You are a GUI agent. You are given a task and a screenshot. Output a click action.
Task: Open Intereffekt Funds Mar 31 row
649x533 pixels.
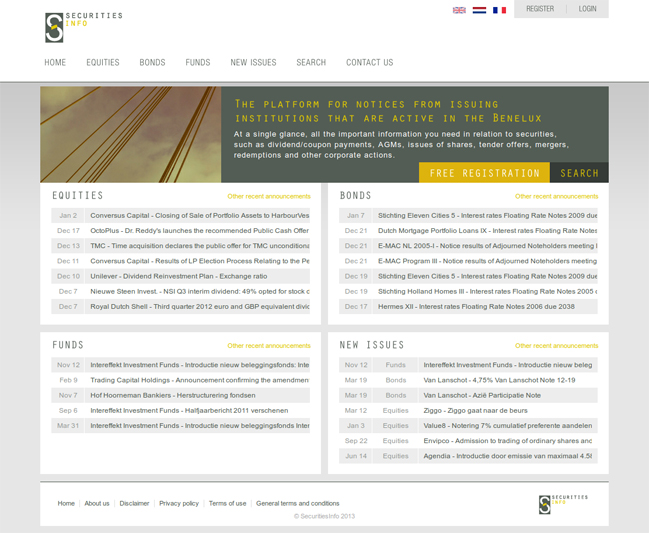point(180,425)
